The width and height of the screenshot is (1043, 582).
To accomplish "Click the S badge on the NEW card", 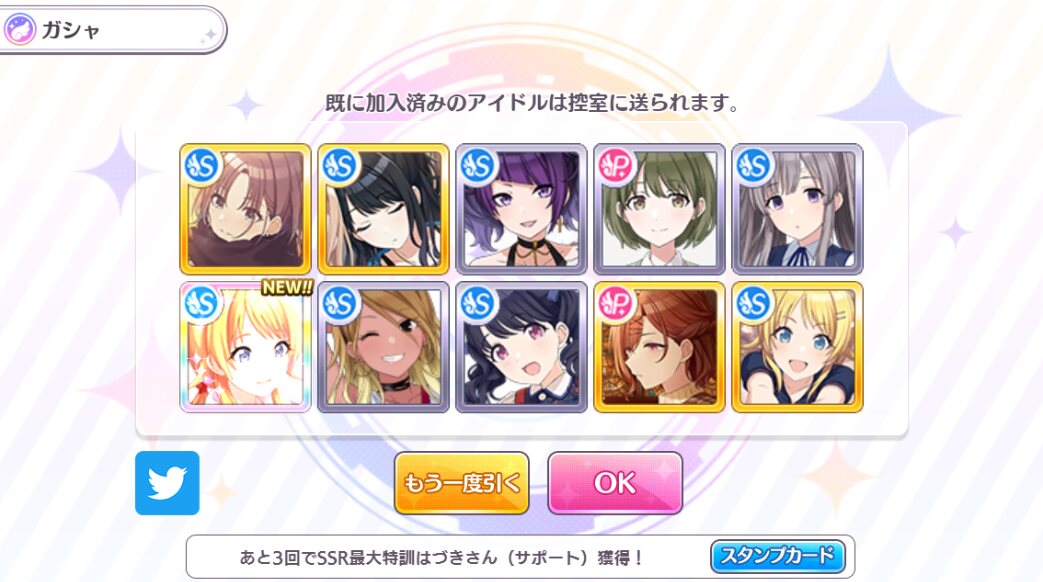I will (202, 303).
